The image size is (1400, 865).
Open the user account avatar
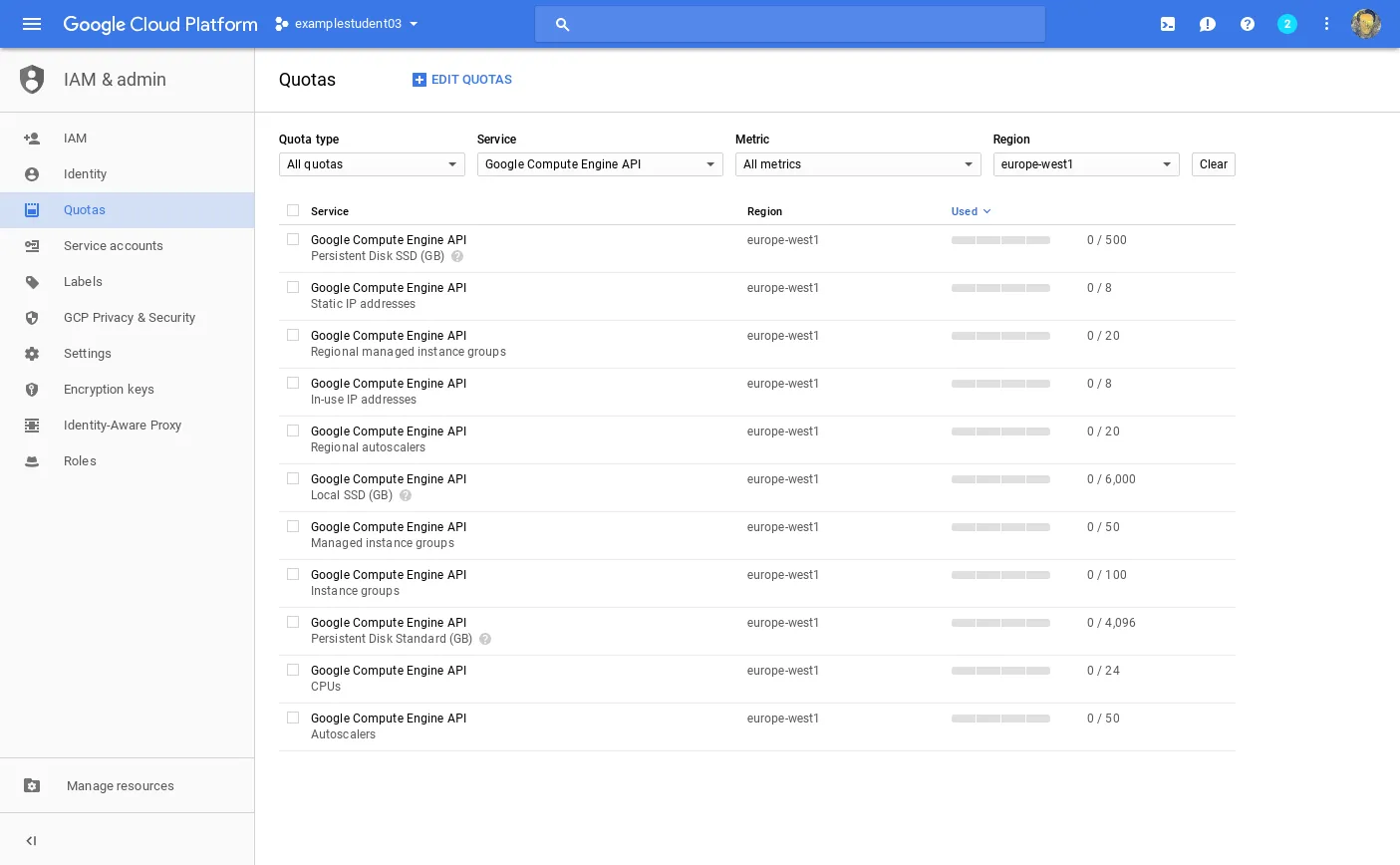pyautogui.click(x=1366, y=24)
